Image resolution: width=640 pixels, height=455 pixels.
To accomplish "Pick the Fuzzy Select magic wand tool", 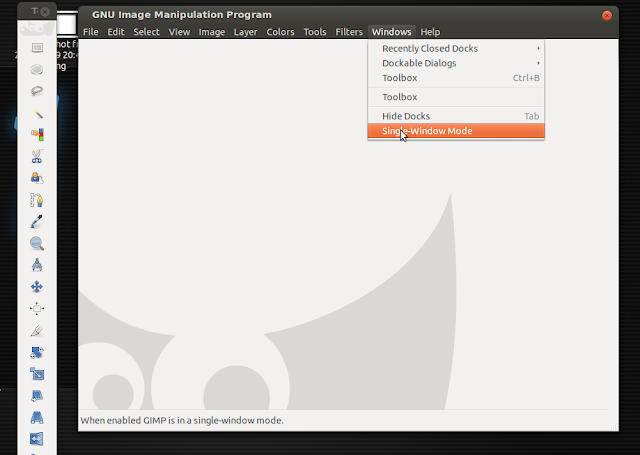I will pyautogui.click(x=37, y=113).
